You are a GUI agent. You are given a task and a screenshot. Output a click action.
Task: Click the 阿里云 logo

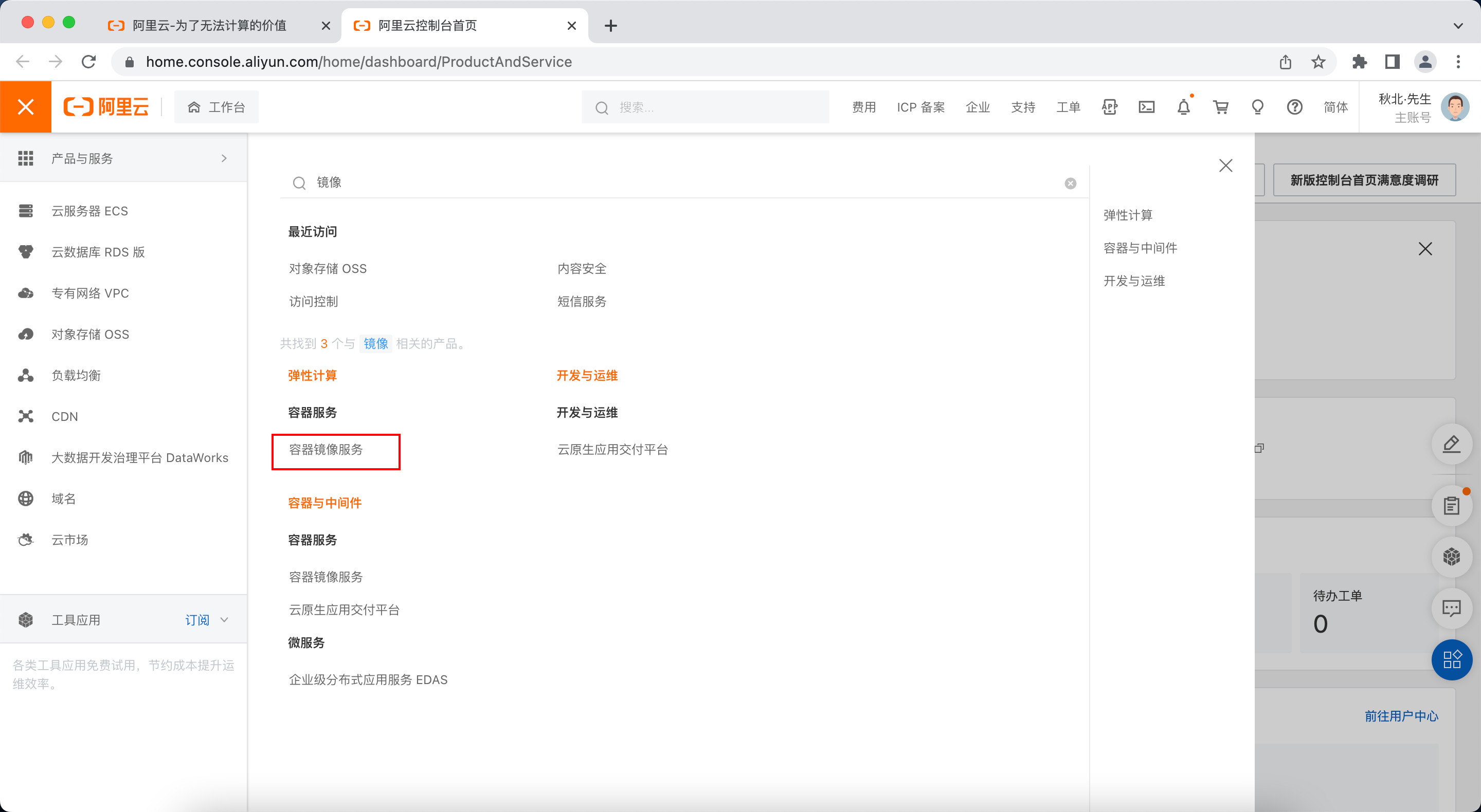tap(106, 107)
